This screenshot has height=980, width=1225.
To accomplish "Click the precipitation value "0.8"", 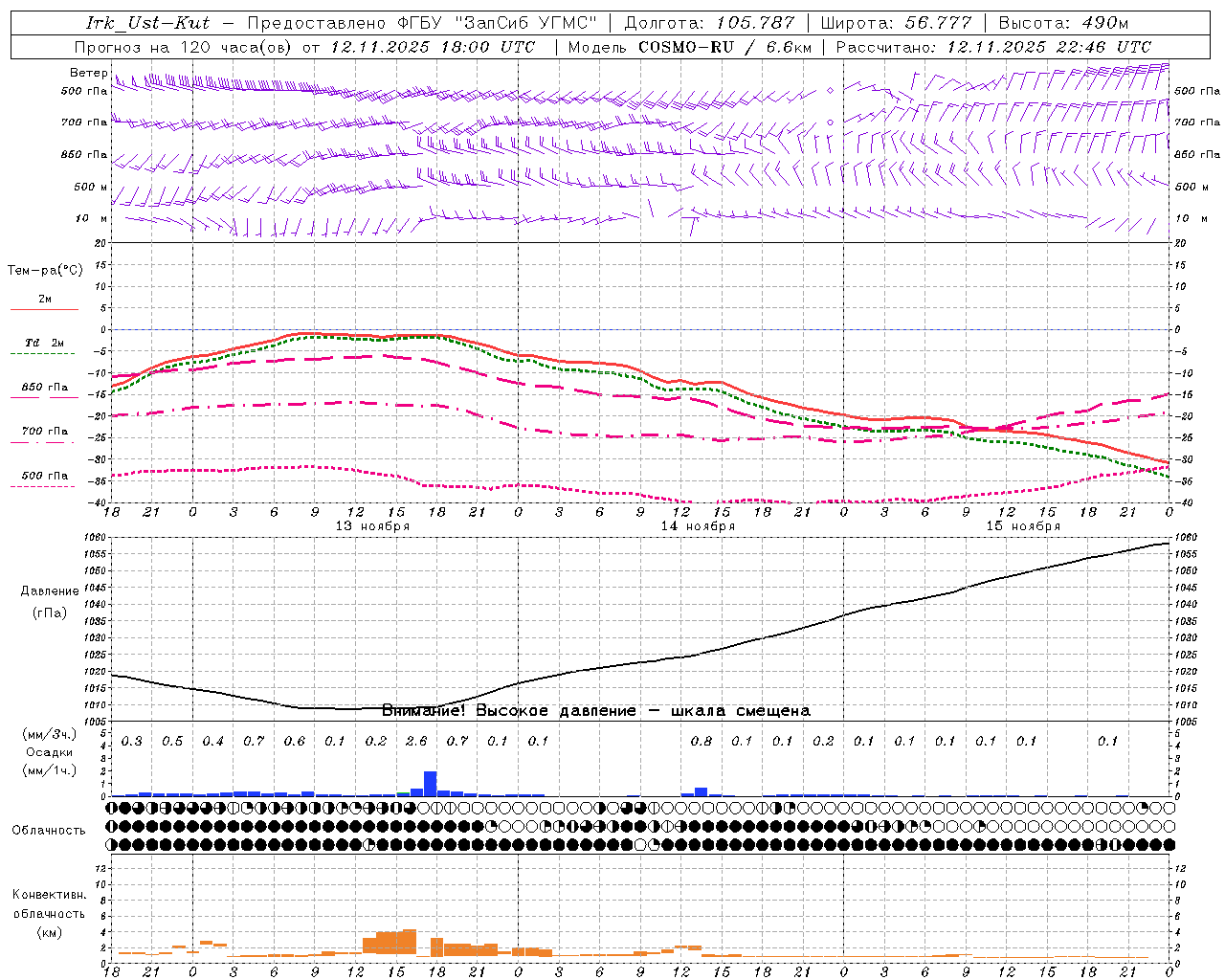I will tap(702, 742).
